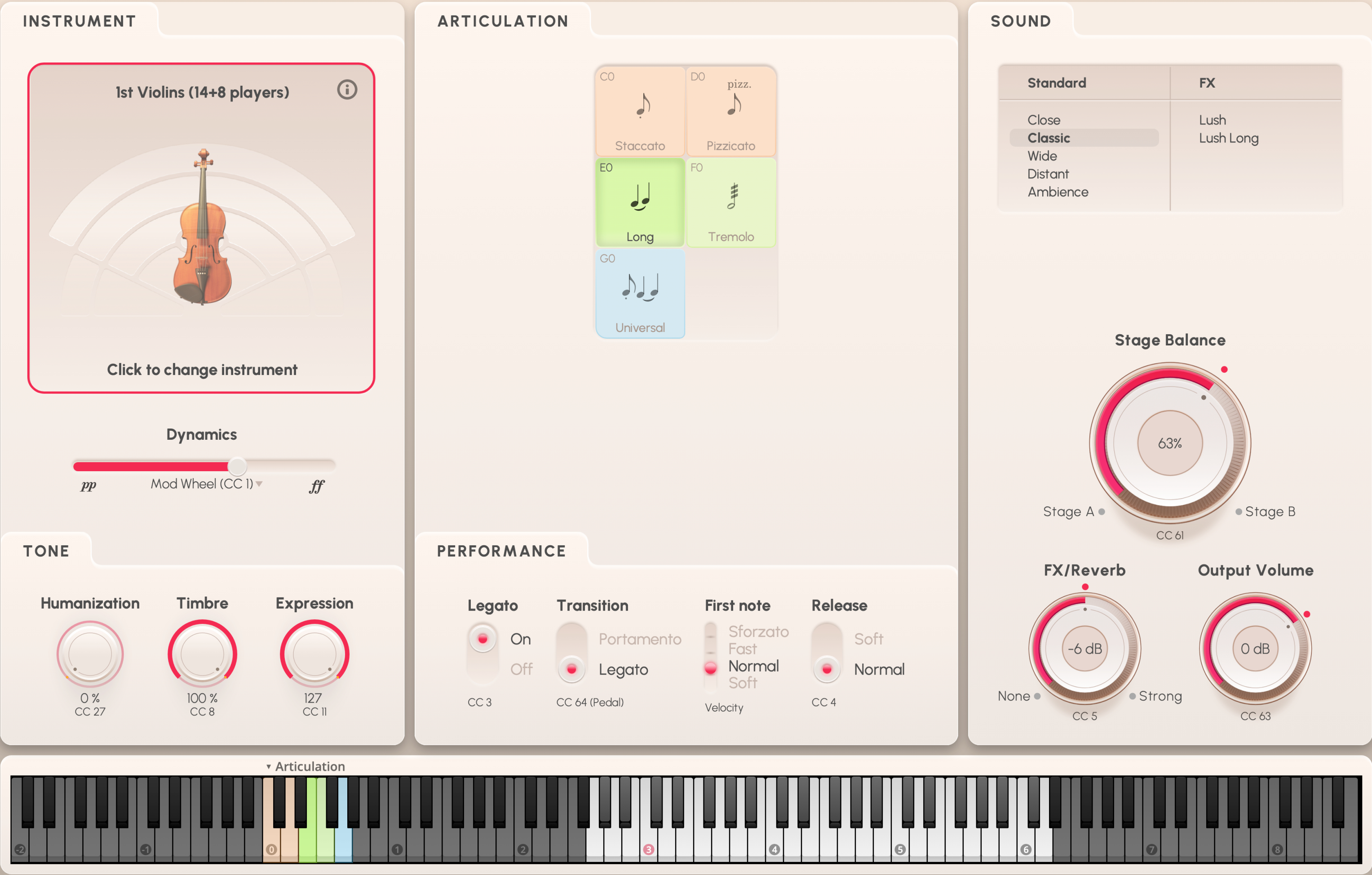The height and width of the screenshot is (875, 1372).
Task: Click the 'CC 64 (Pedal)' label
Action: click(590, 703)
